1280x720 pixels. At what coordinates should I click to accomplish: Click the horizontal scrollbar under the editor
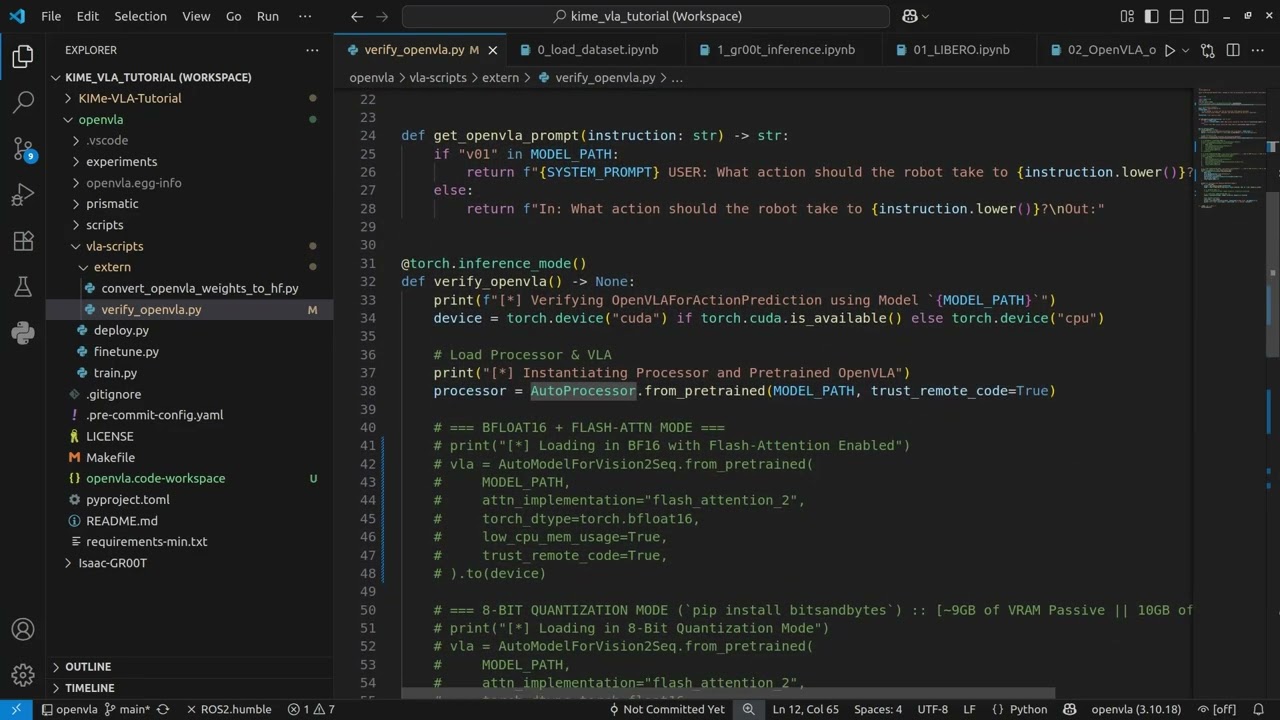click(728, 693)
